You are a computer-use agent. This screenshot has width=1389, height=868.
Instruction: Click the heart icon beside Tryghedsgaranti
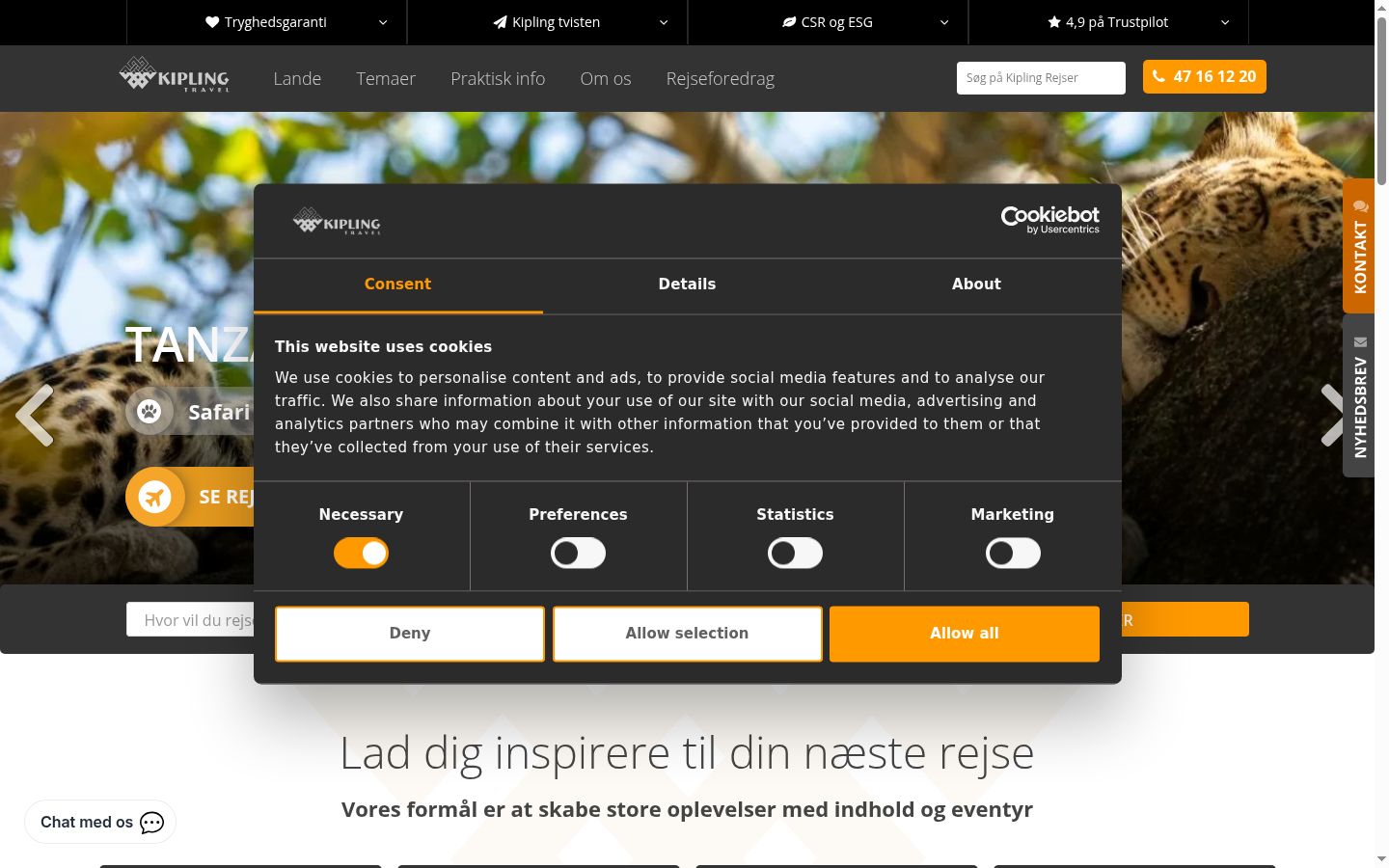tap(212, 22)
